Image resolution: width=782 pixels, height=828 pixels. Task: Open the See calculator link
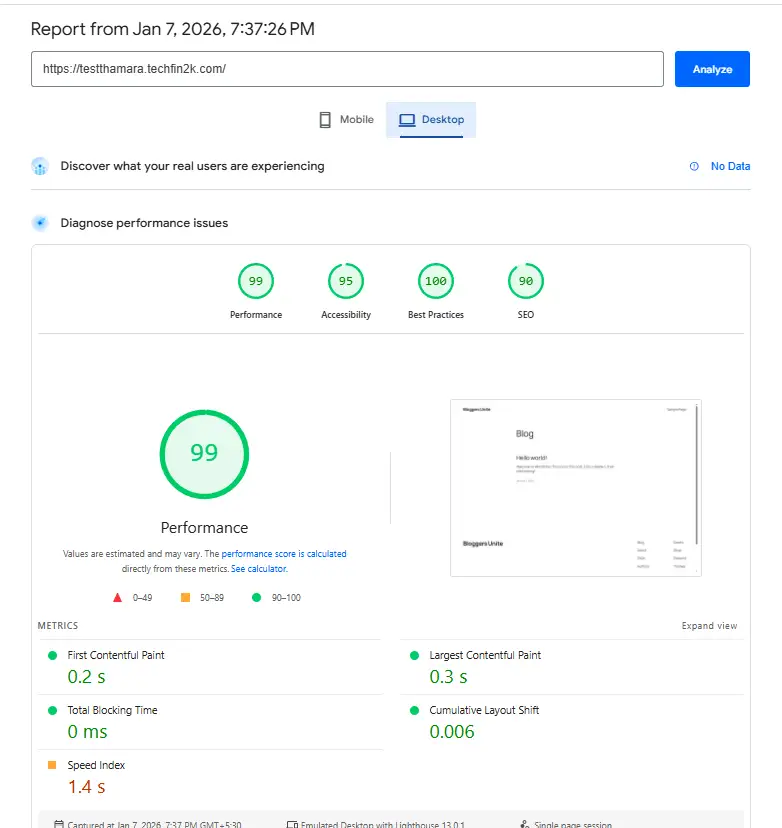click(259, 569)
